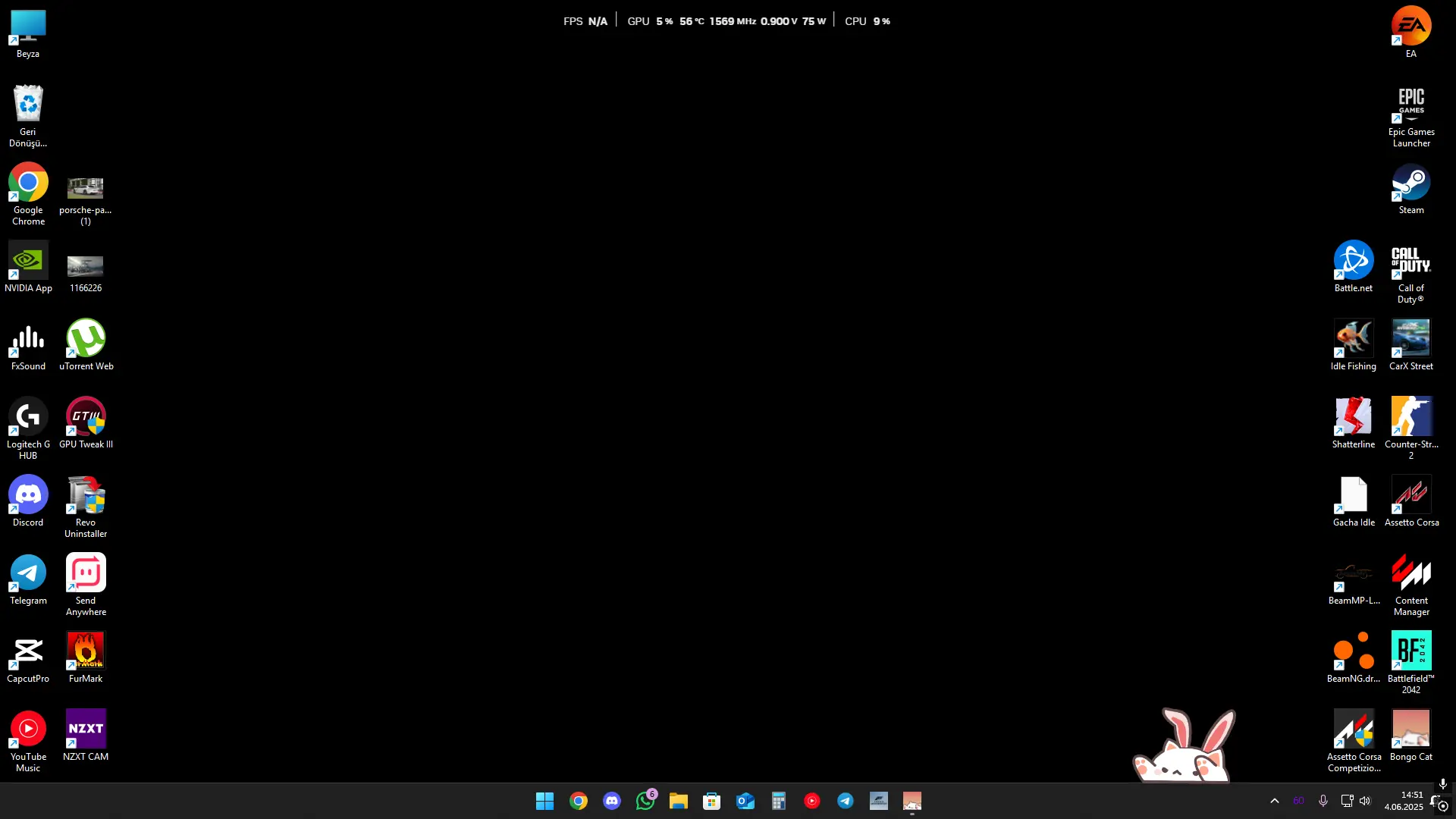Screen dimensions: 1456x819
Task: Select the Beyza desktop icon
Action: (x=28, y=34)
